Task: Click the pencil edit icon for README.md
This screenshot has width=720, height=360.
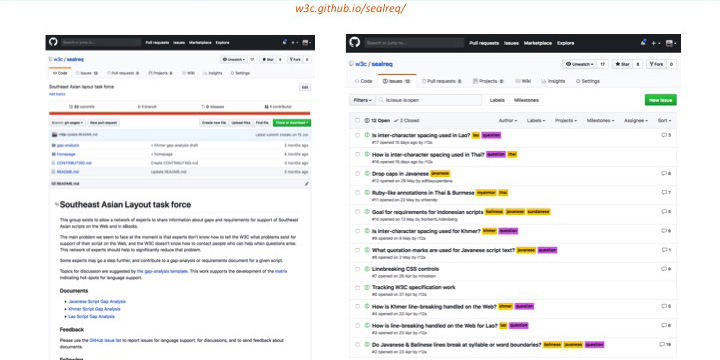Action: pyautogui.click(x=307, y=184)
